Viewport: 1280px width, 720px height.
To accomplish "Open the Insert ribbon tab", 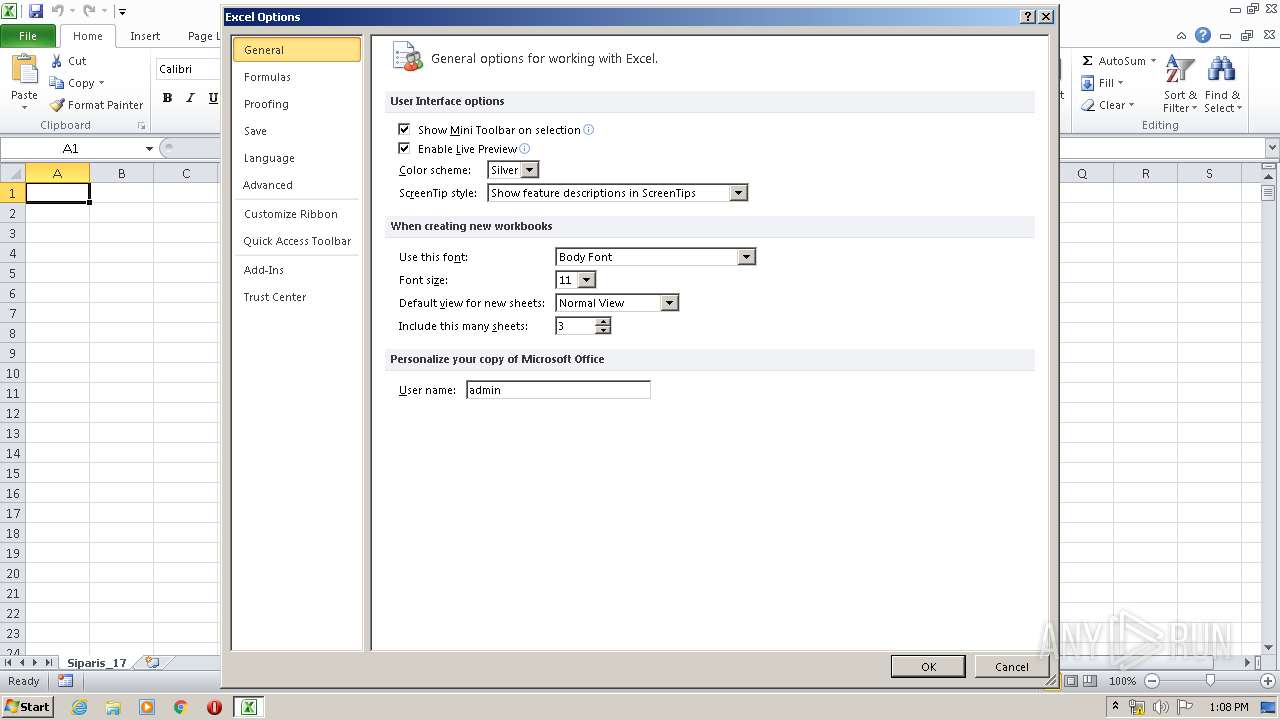I will click(145, 36).
